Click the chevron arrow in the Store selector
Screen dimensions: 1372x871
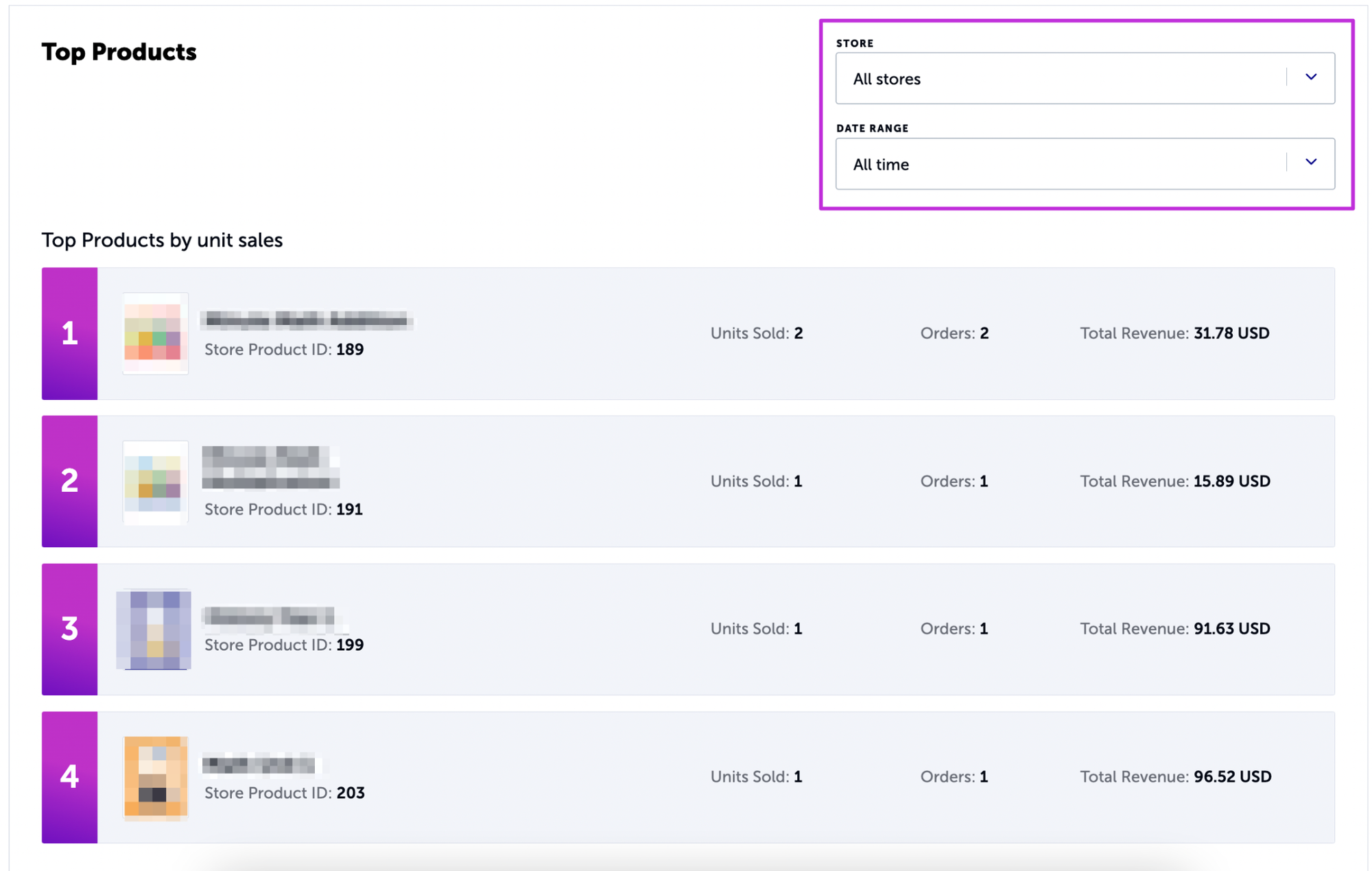[x=1311, y=77]
